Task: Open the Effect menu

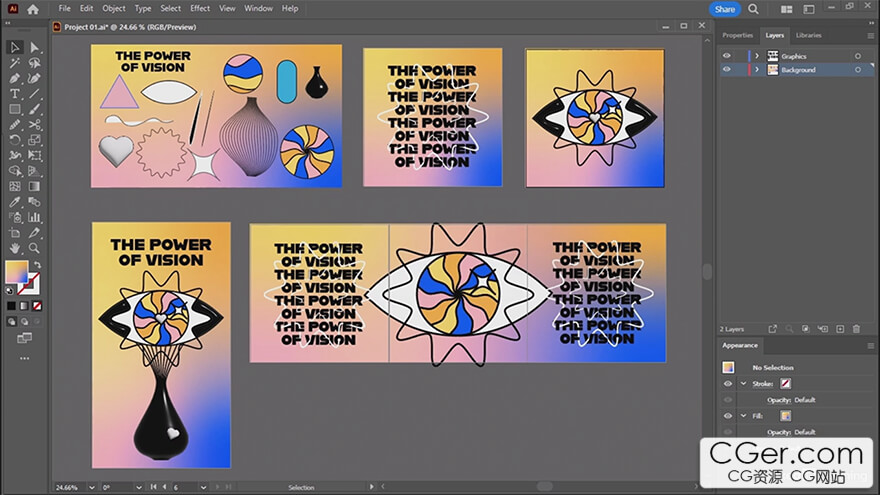Action: pos(200,8)
